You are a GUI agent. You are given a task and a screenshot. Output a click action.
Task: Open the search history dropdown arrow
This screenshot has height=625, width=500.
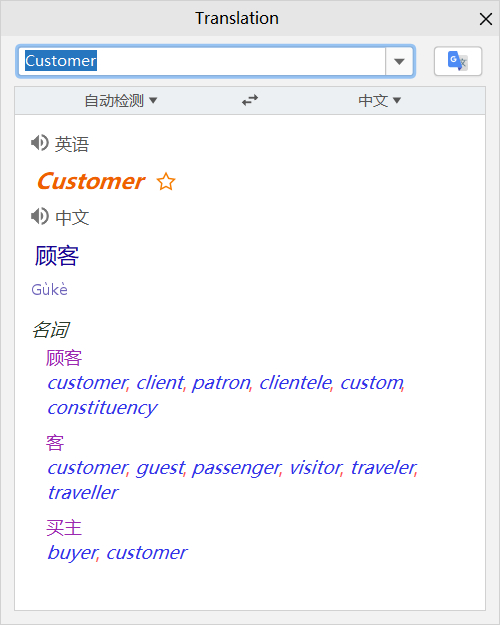[x=399, y=61]
